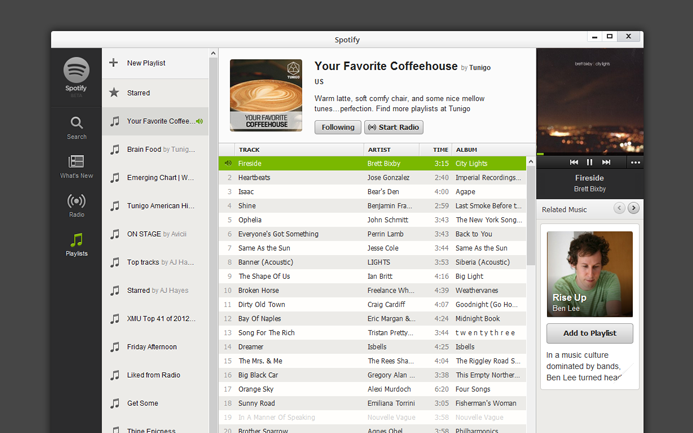
Task: Toggle the Following button
Action: (338, 127)
